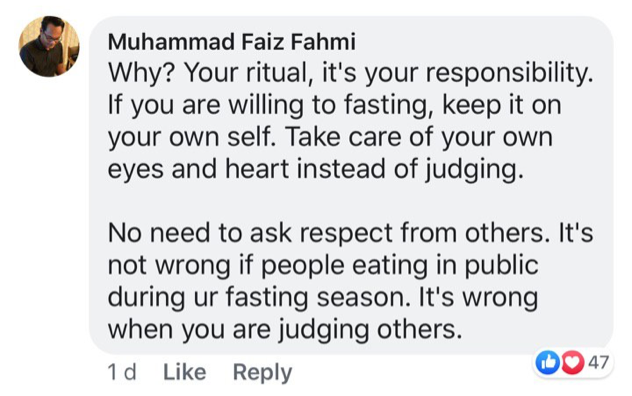Open Muhammad Faiz Fahmi's profile picture
The image size is (632, 396).
point(49,46)
